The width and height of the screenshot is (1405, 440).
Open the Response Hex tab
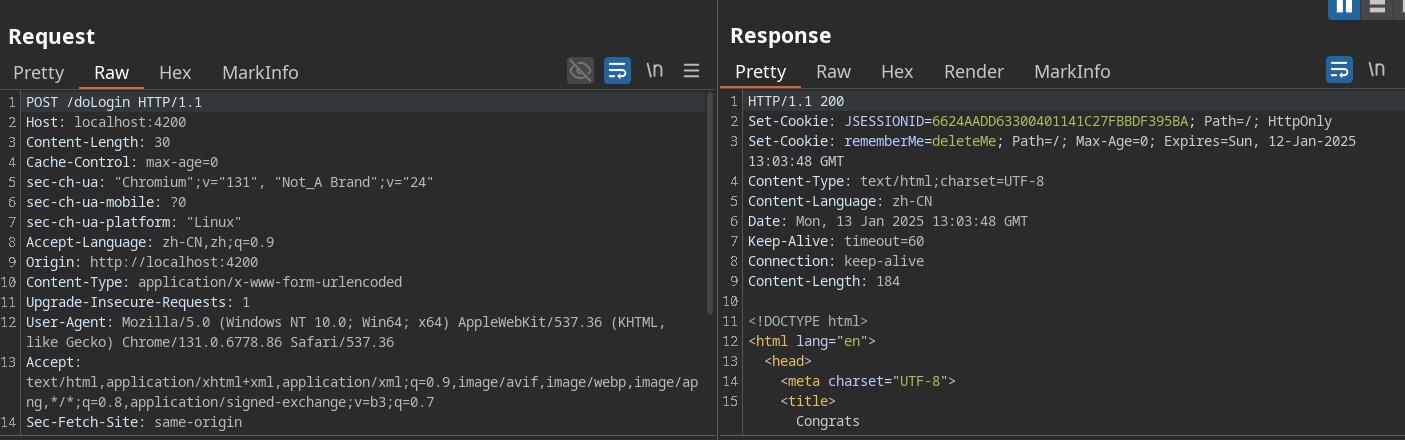coord(897,71)
